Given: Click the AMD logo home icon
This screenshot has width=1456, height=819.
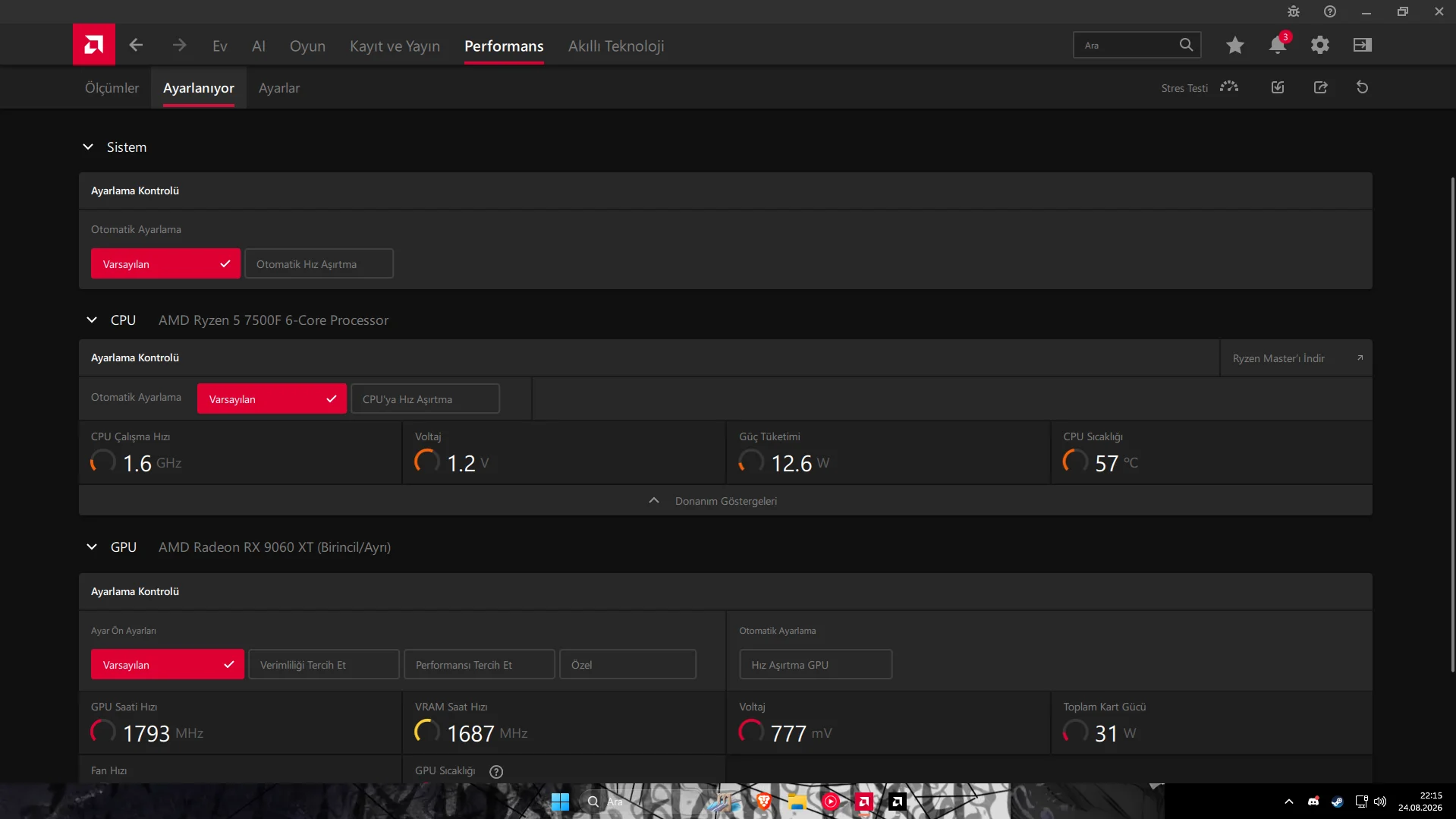Looking at the screenshot, I should [x=94, y=45].
